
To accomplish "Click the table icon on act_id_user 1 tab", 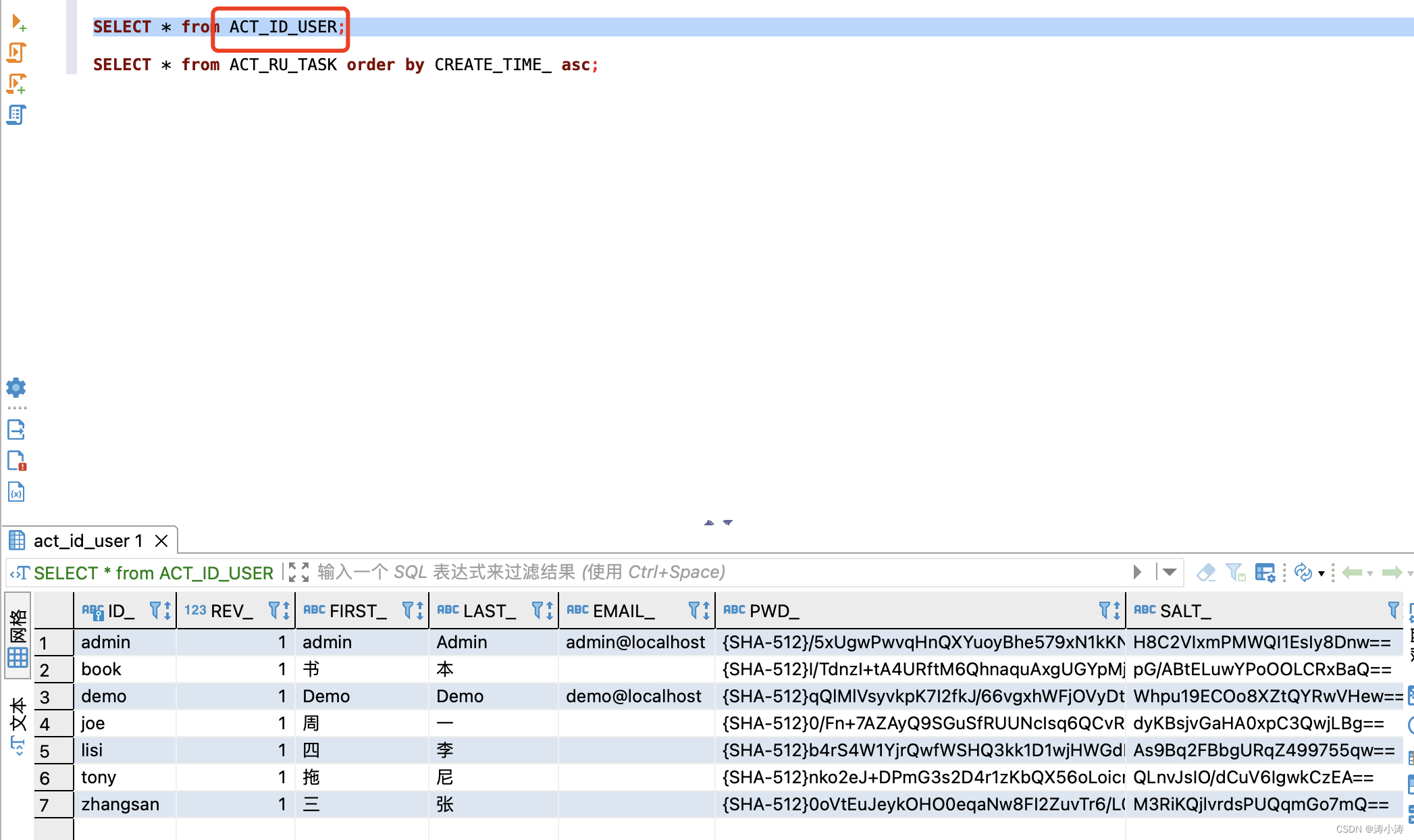I will click(17, 540).
